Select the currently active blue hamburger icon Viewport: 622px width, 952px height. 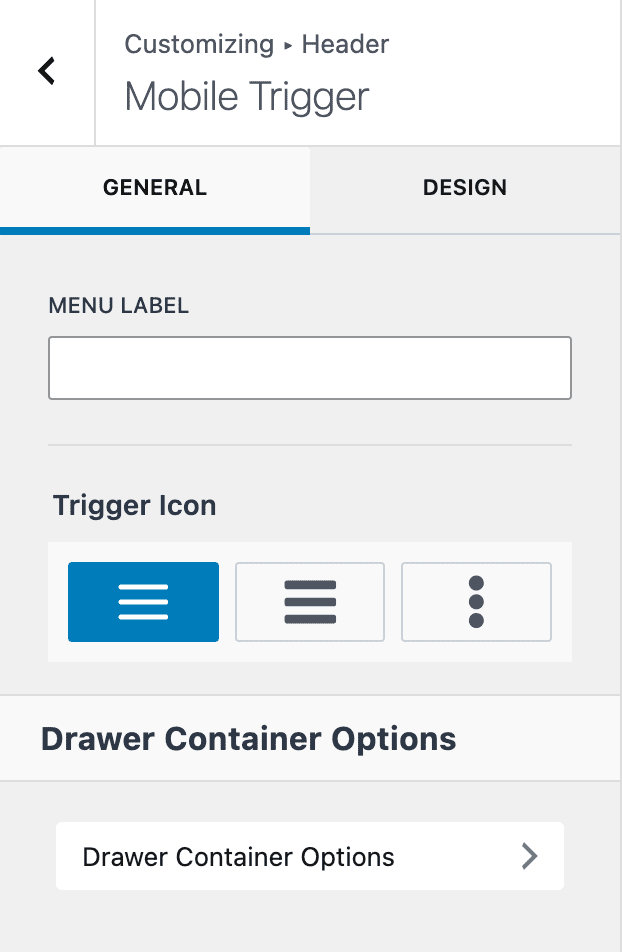(143, 601)
